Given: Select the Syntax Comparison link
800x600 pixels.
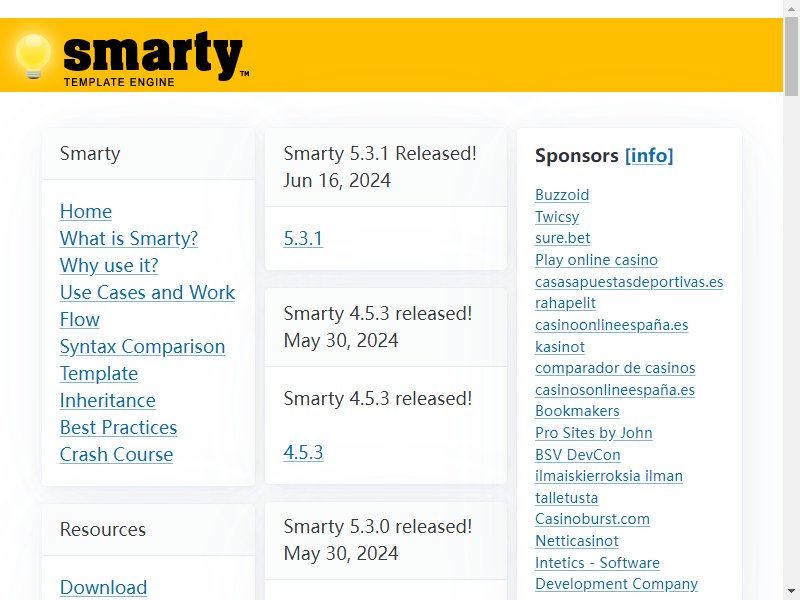Looking at the screenshot, I should click(x=142, y=346).
